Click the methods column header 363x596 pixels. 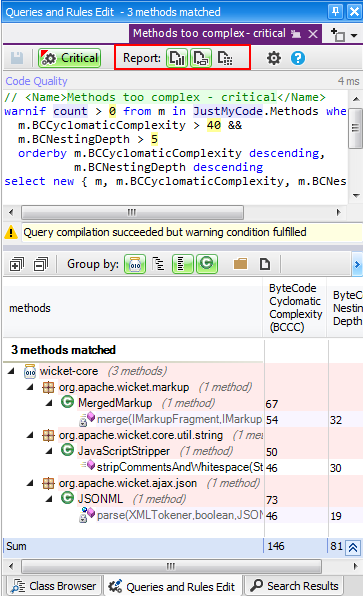(133, 308)
